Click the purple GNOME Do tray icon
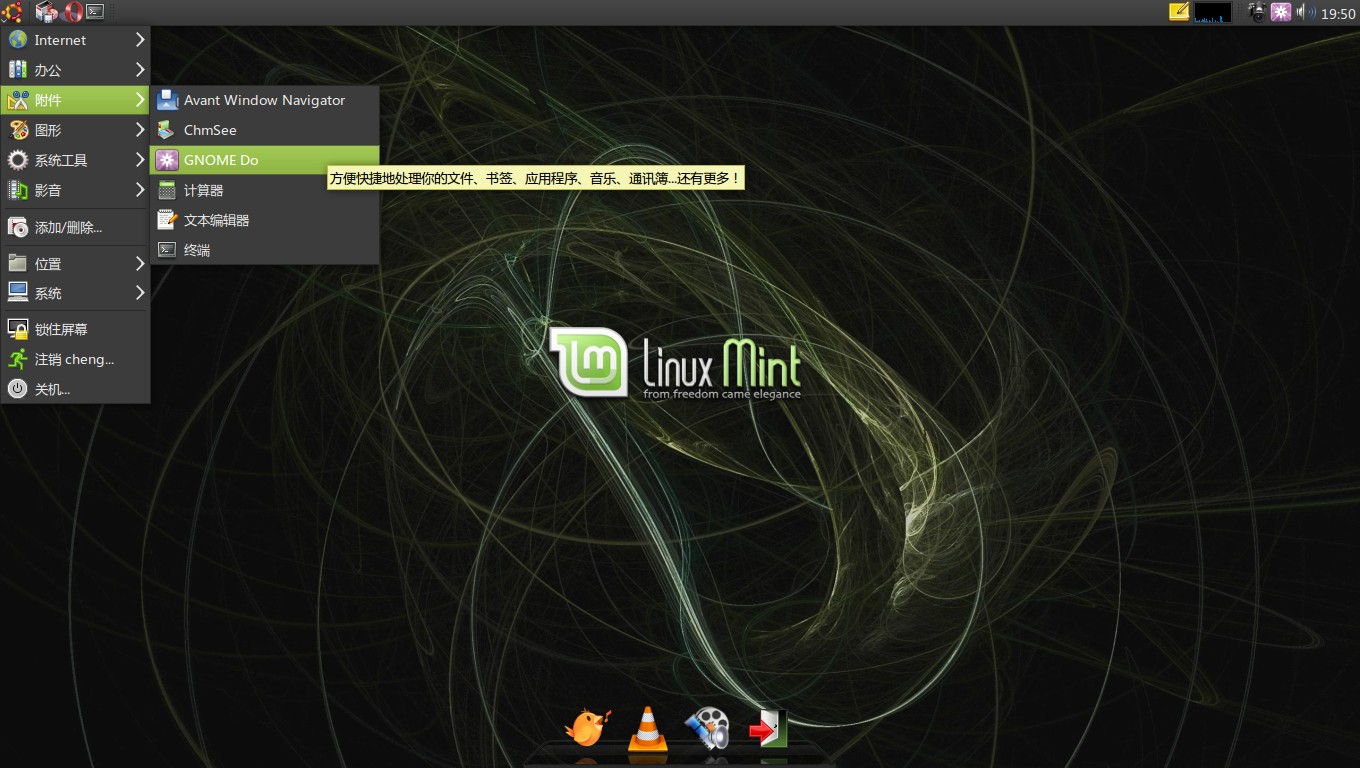 (x=1281, y=12)
